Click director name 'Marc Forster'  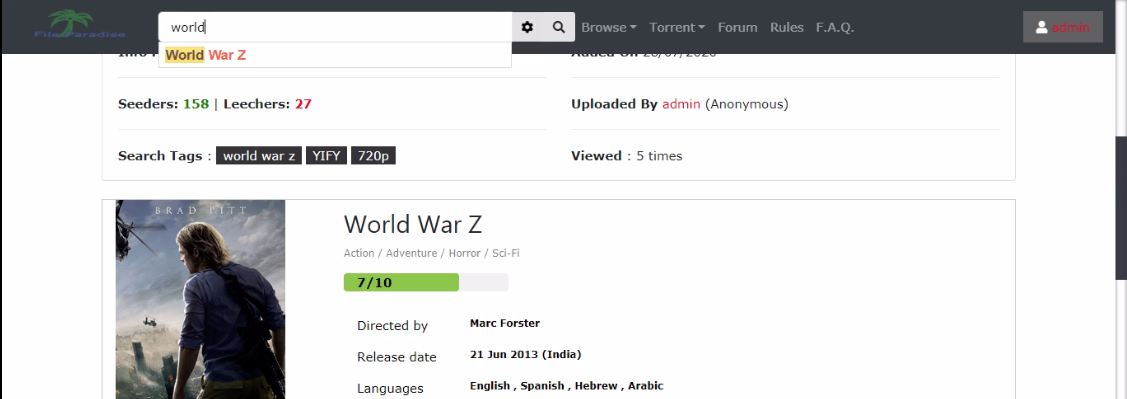click(505, 324)
